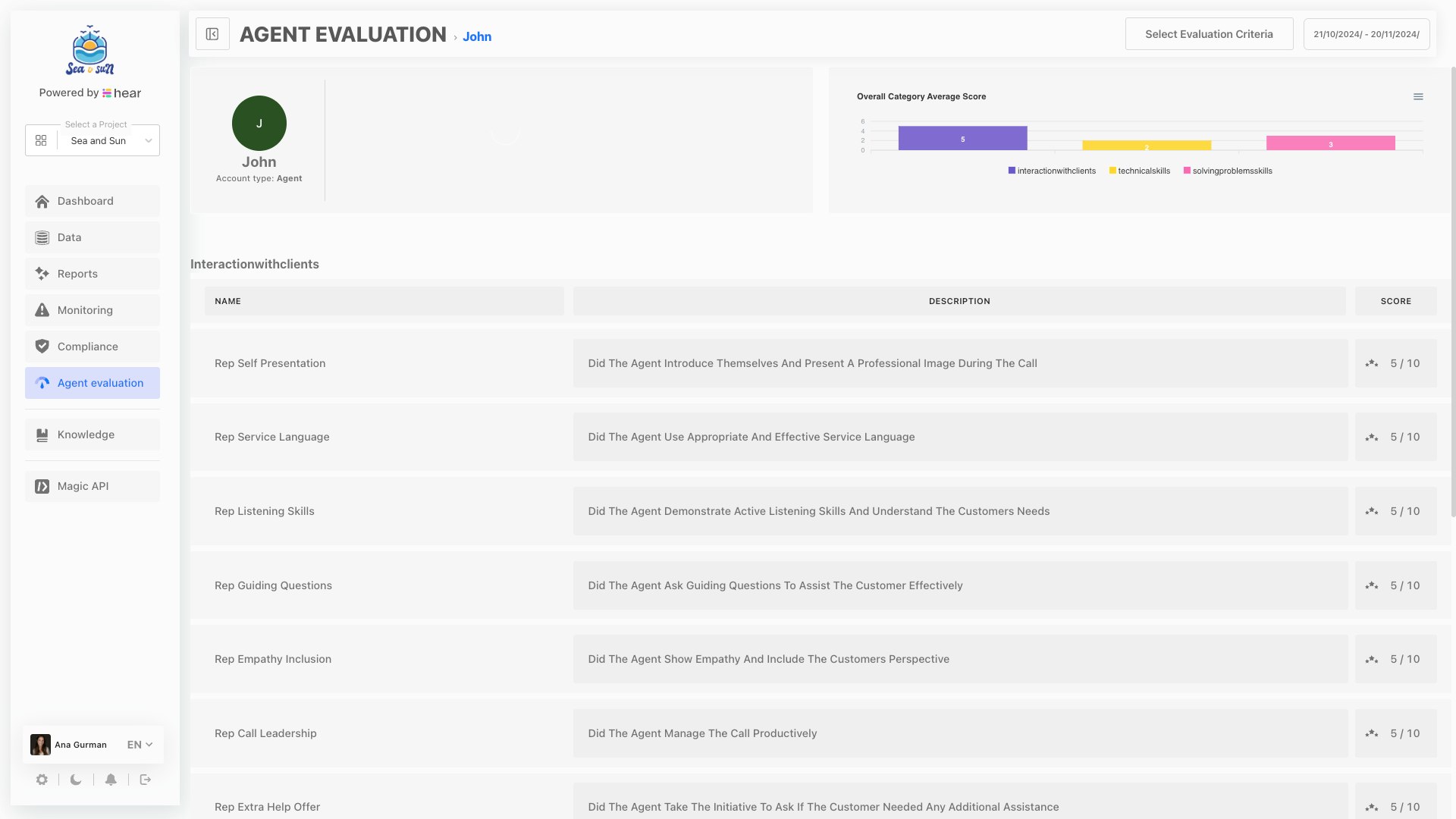Click the John breadcrumb link

click(477, 36)
